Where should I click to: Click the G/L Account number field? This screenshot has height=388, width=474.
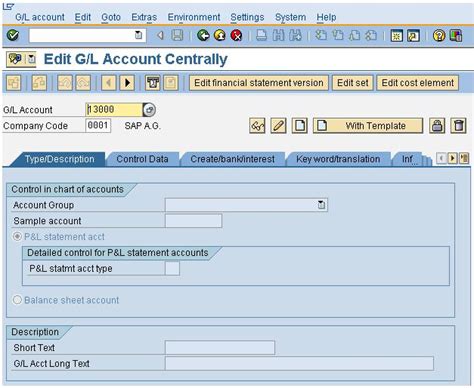(x=114, y=109)
